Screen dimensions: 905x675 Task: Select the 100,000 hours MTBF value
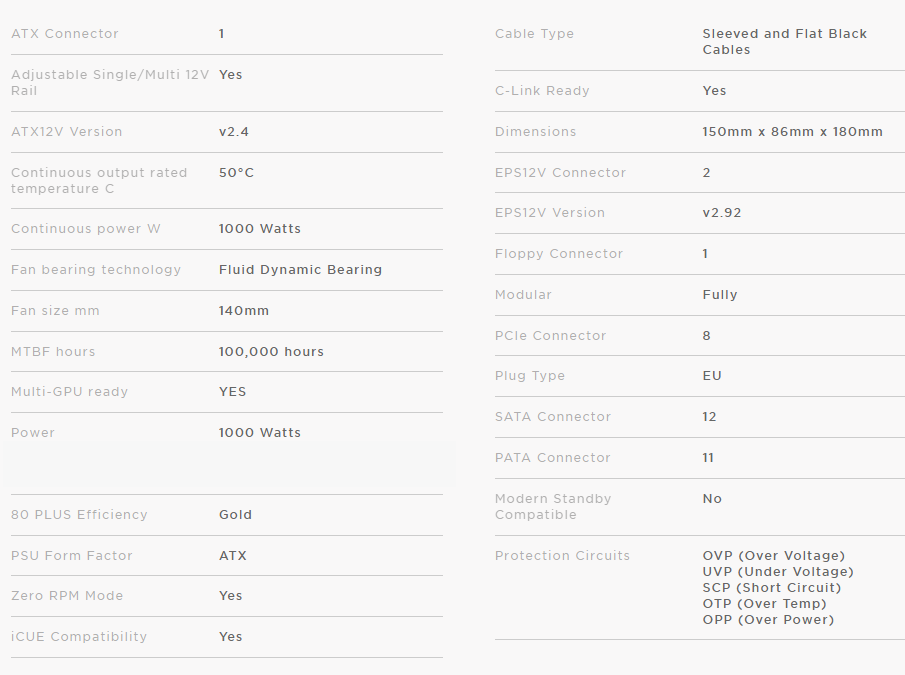[271, 352]
